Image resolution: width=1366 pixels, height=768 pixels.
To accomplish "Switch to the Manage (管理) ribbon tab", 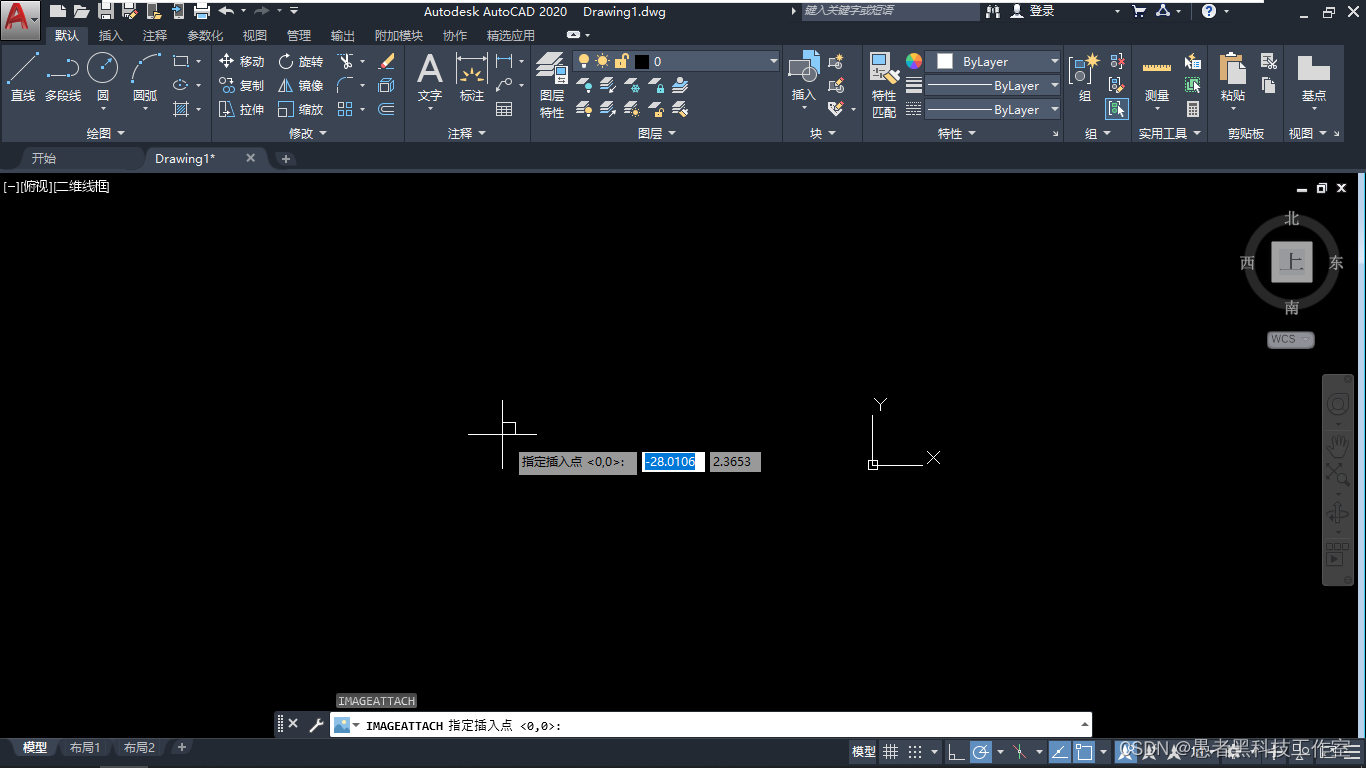I will tap(299, 35).
